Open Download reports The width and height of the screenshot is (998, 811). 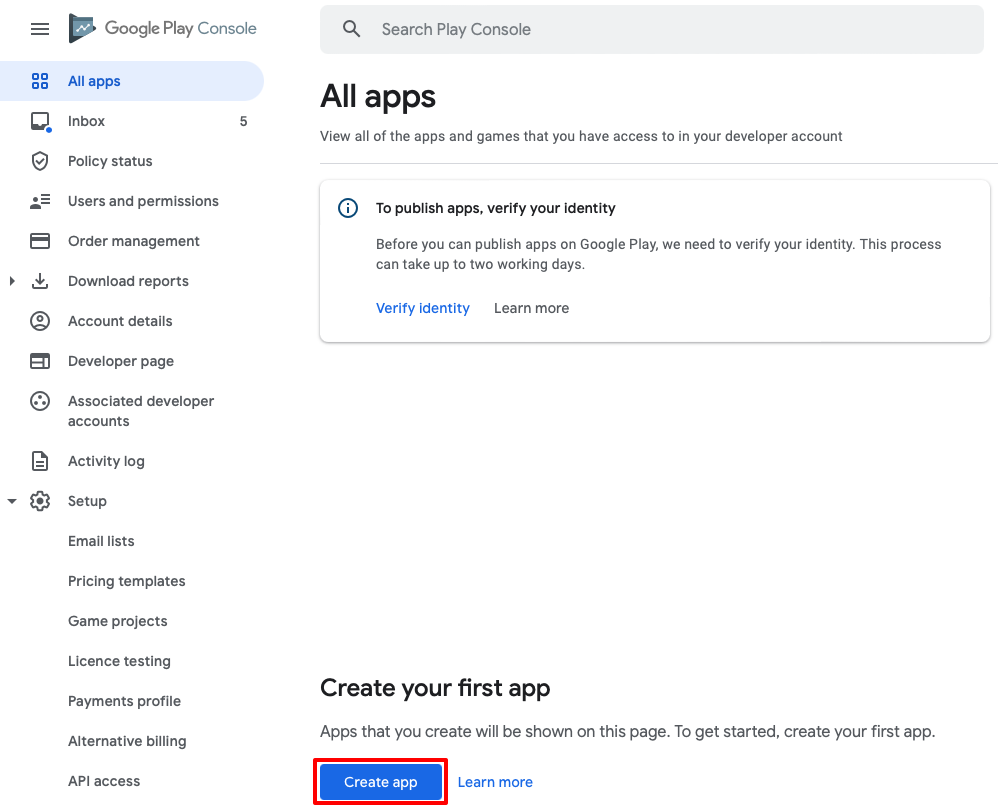[131, 281]
